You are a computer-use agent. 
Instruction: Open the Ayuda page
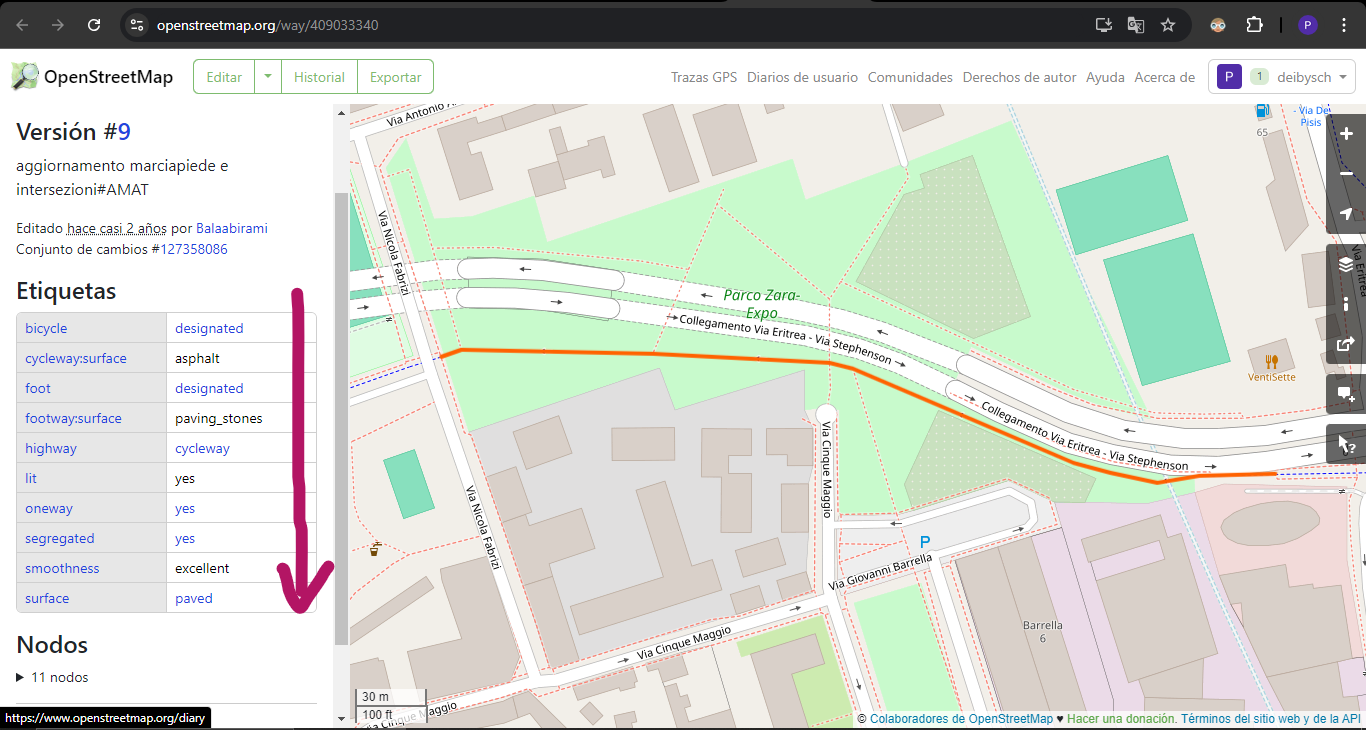(x=1105, y=77)
